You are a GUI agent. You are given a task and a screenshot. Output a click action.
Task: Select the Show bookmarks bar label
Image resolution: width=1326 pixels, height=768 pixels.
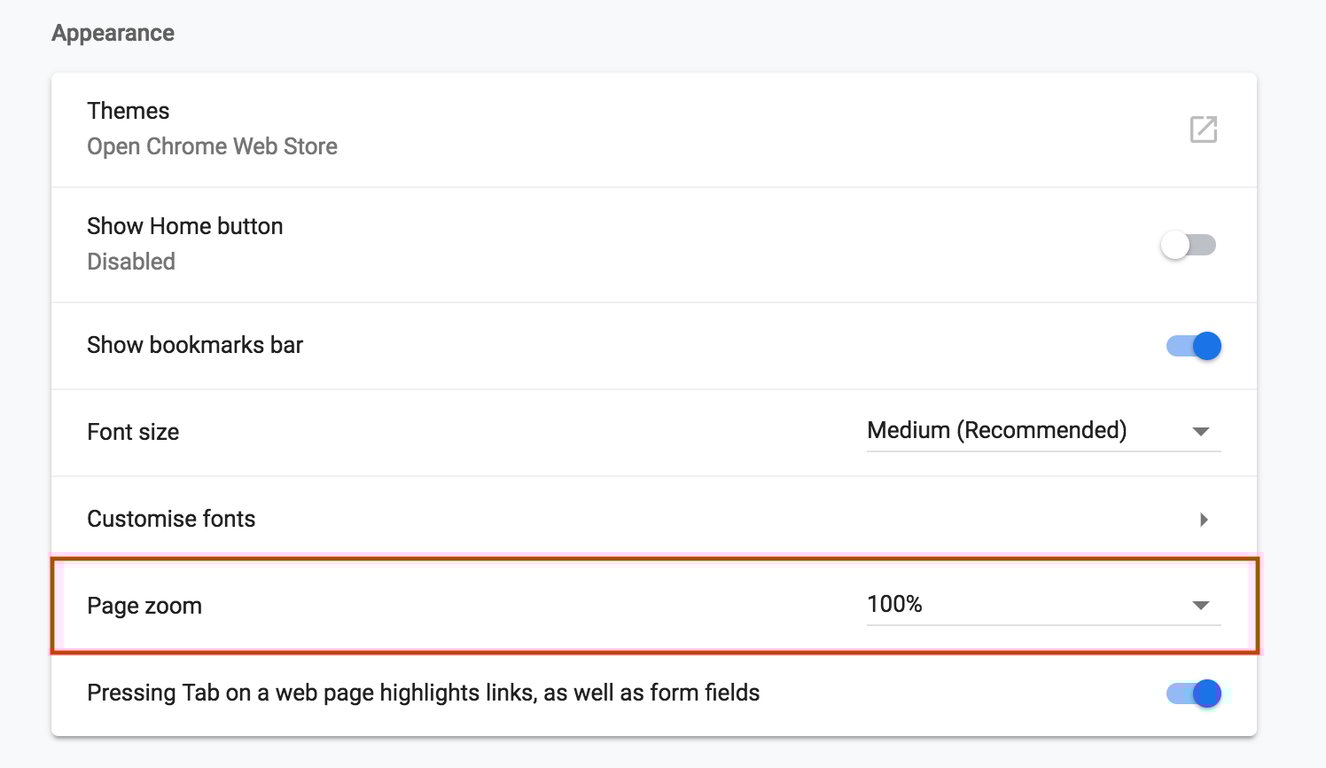coord(195,345)
